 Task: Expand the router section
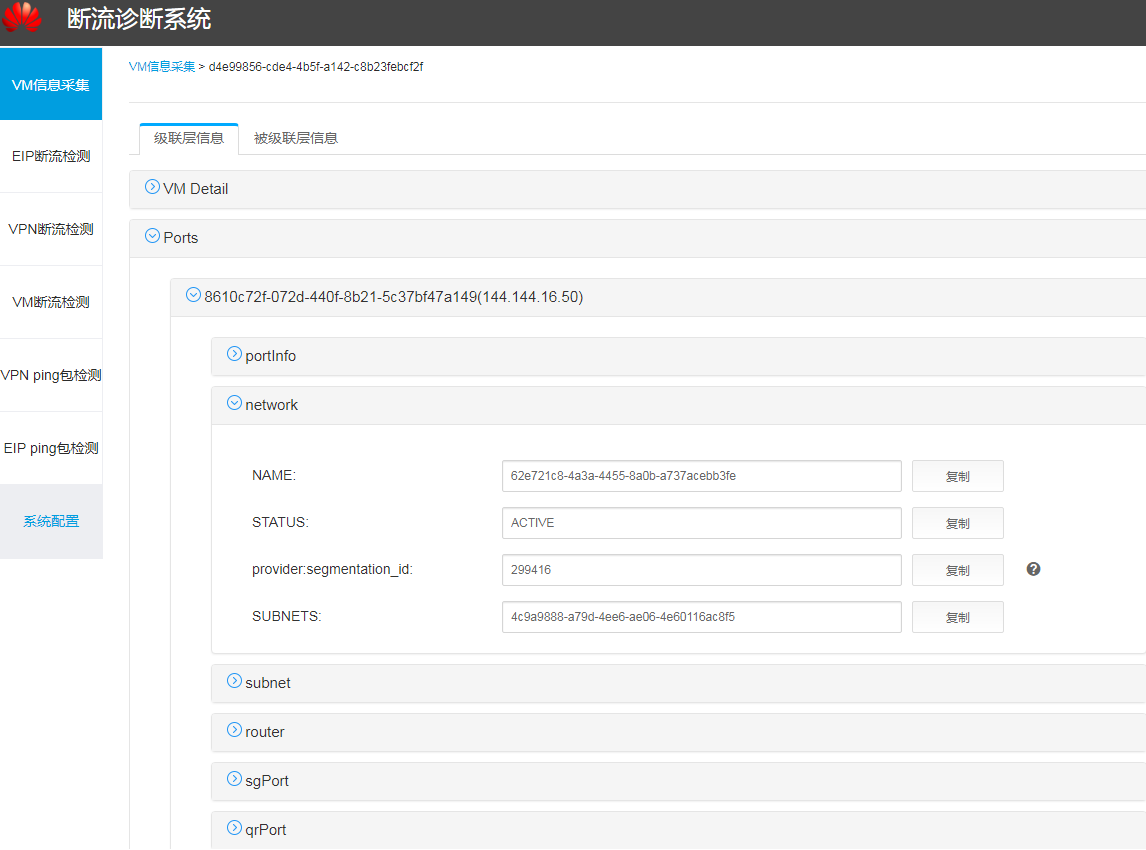tap(234, 730)
